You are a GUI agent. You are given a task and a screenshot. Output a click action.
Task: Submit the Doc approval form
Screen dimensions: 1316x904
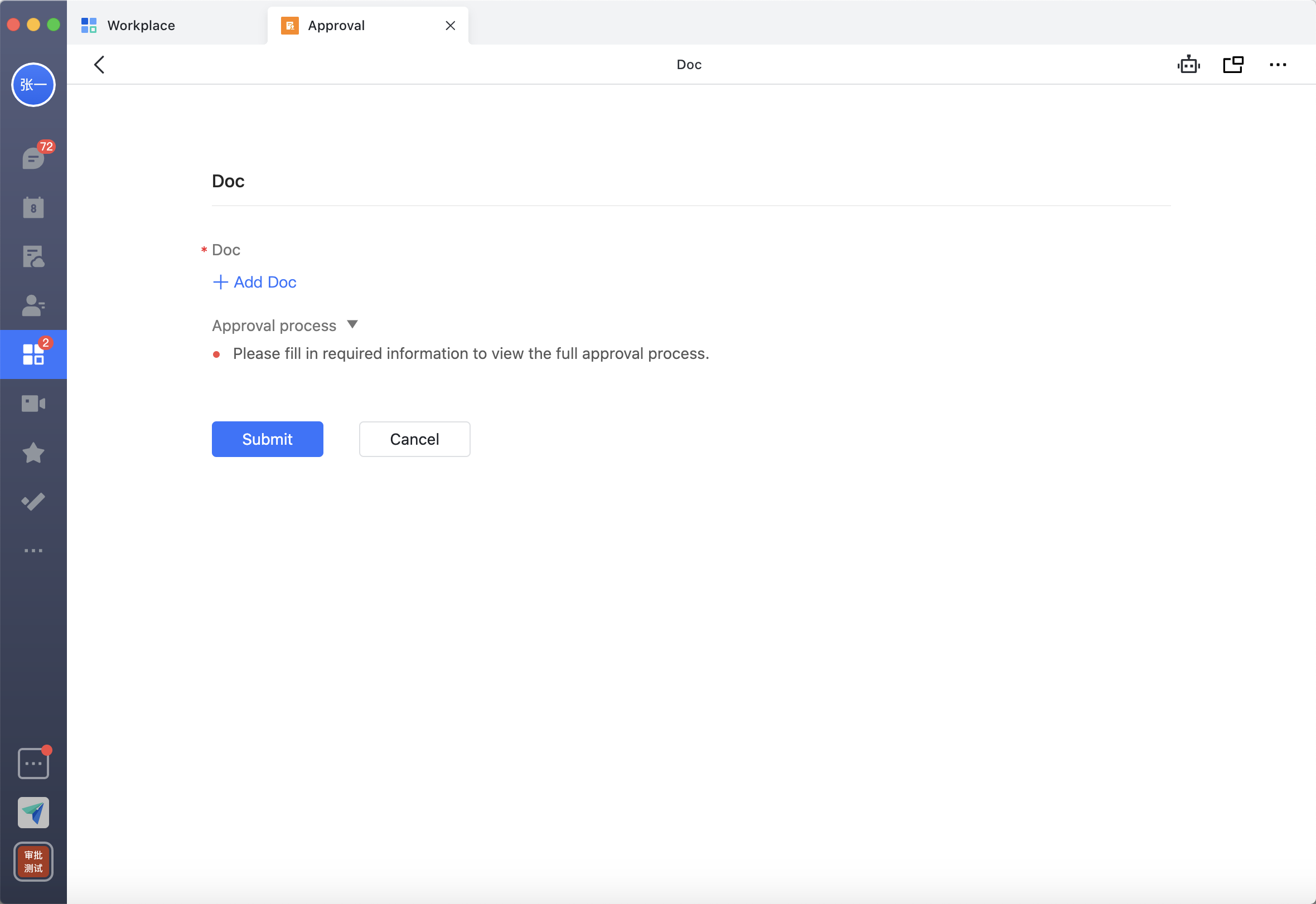268,439
